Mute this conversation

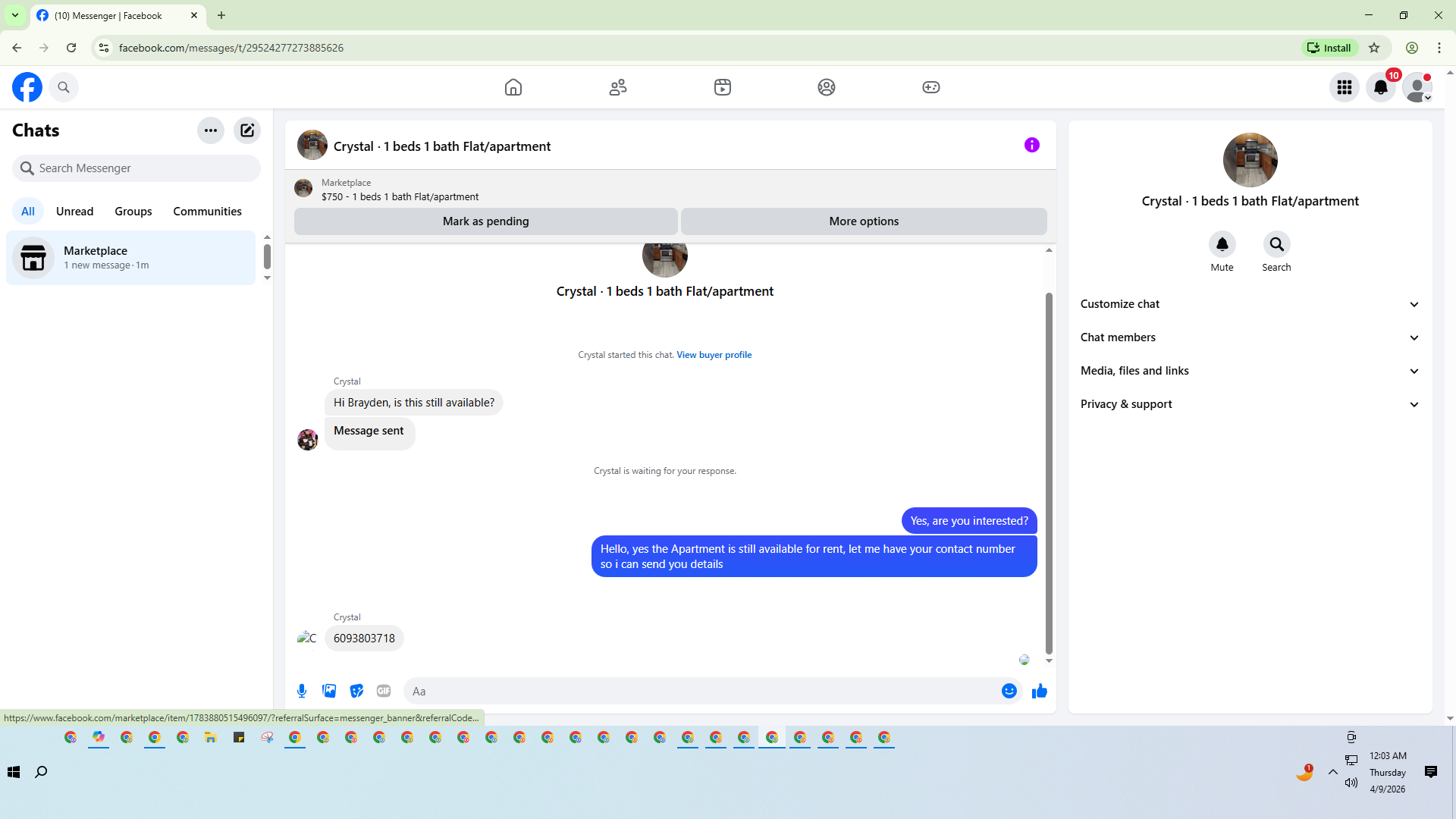(1222, 244)
